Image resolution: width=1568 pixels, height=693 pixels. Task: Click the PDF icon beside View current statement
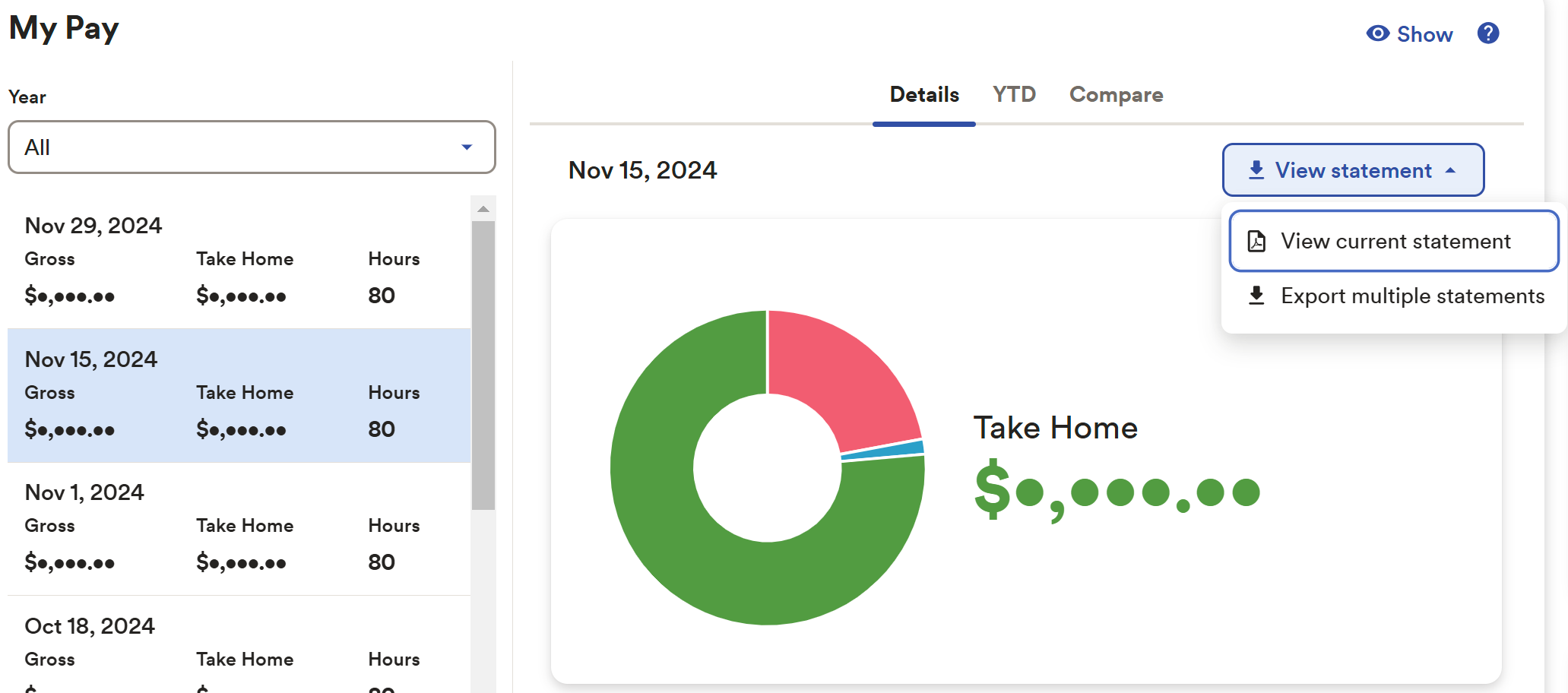[1256, 242]
